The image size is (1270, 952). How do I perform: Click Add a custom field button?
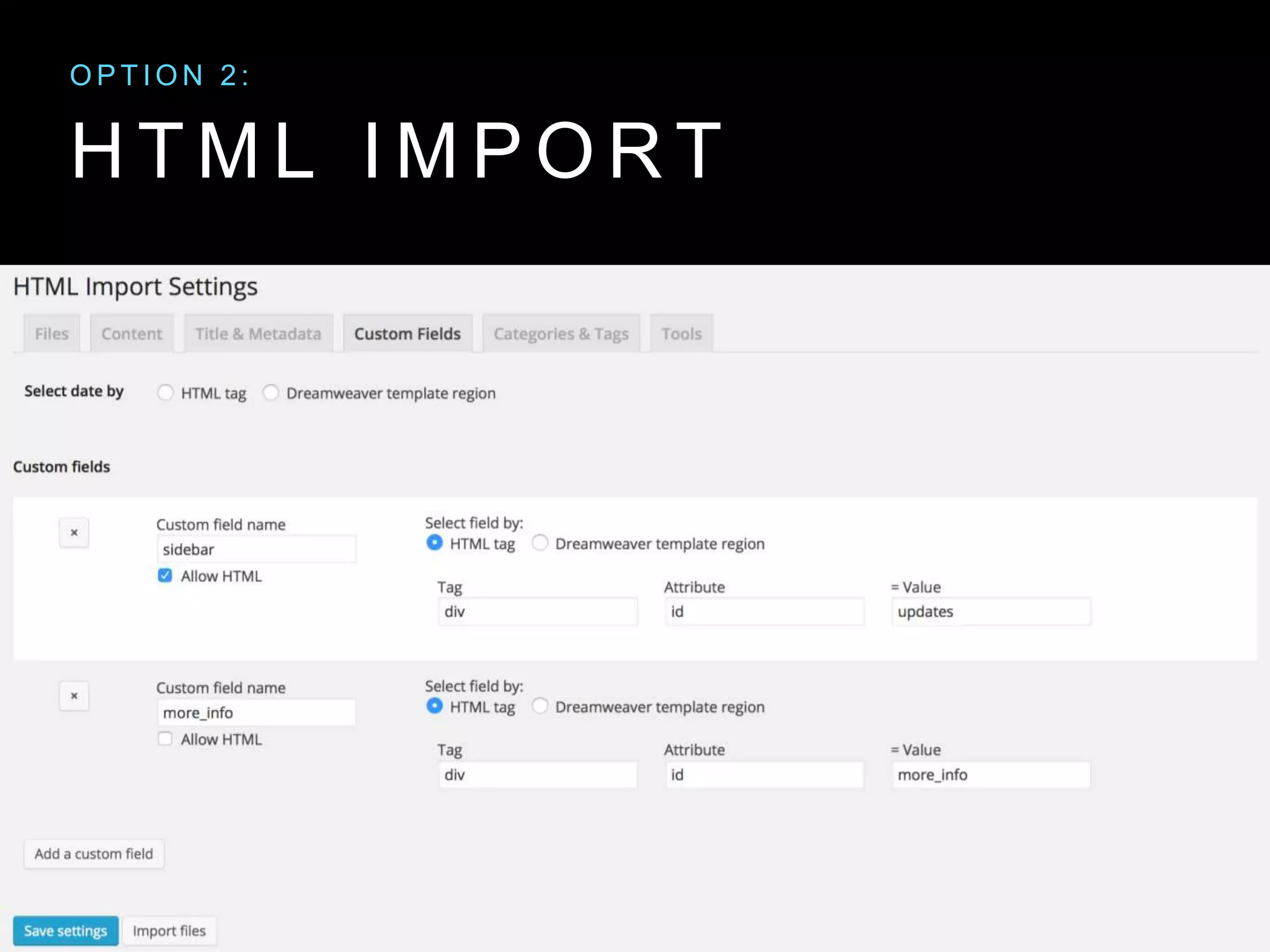[94, 854]
